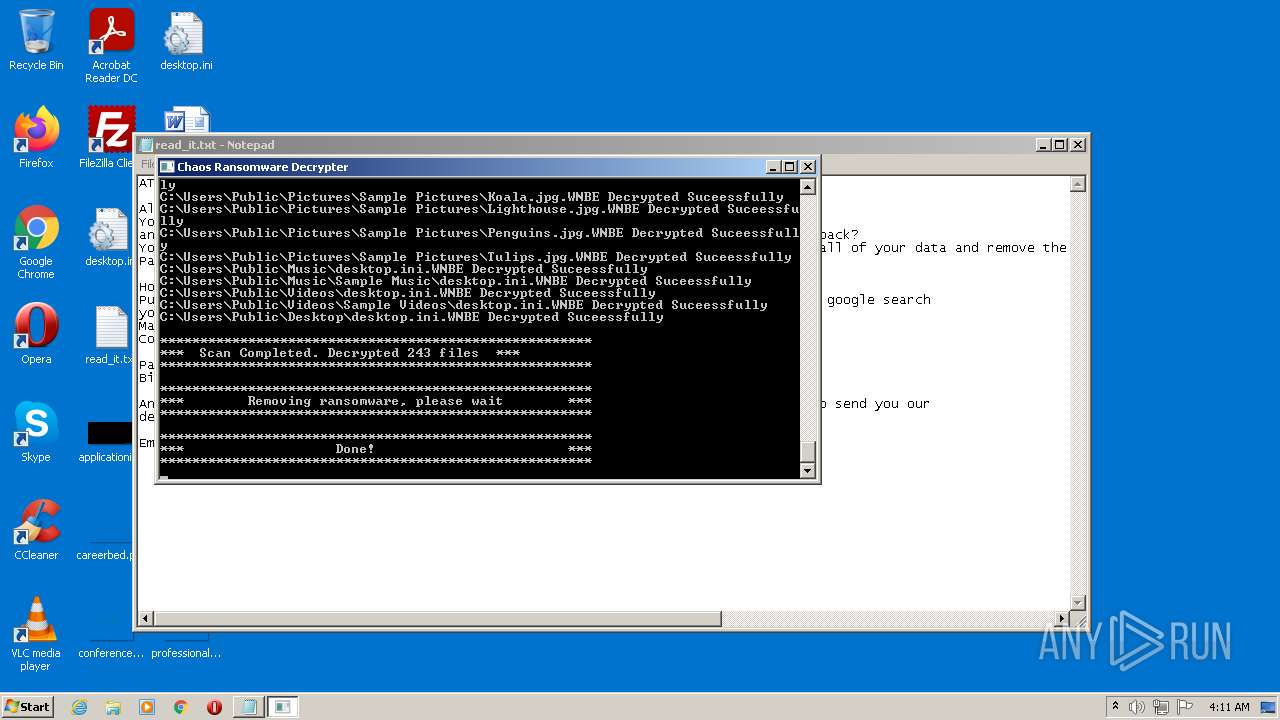This screenshot has height=720, width=1280.
Task: Minimize the read_it.txt Notepad window
Action: 1043,145
